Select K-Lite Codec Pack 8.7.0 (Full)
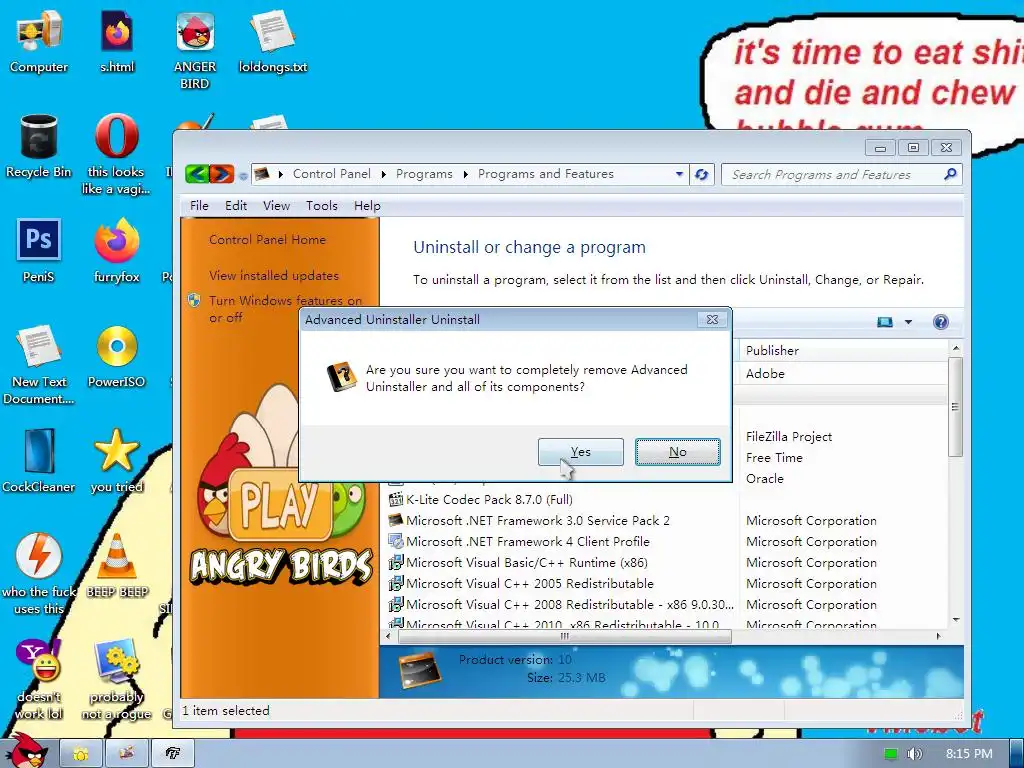The height and width of the screenshot is (768, 1024). pos(489,500)
